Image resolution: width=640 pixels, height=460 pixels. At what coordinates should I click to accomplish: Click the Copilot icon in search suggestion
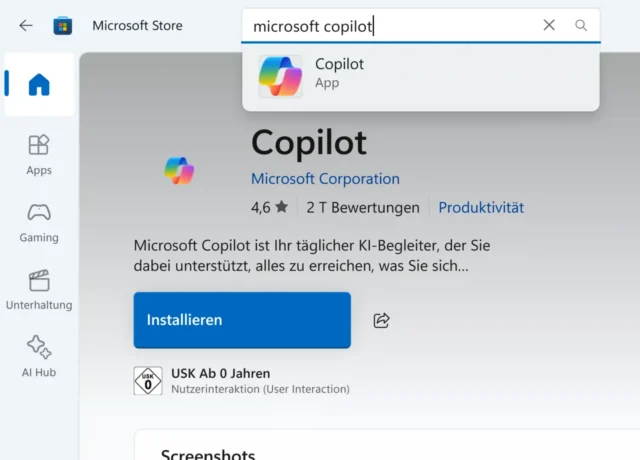click(280, 76)
